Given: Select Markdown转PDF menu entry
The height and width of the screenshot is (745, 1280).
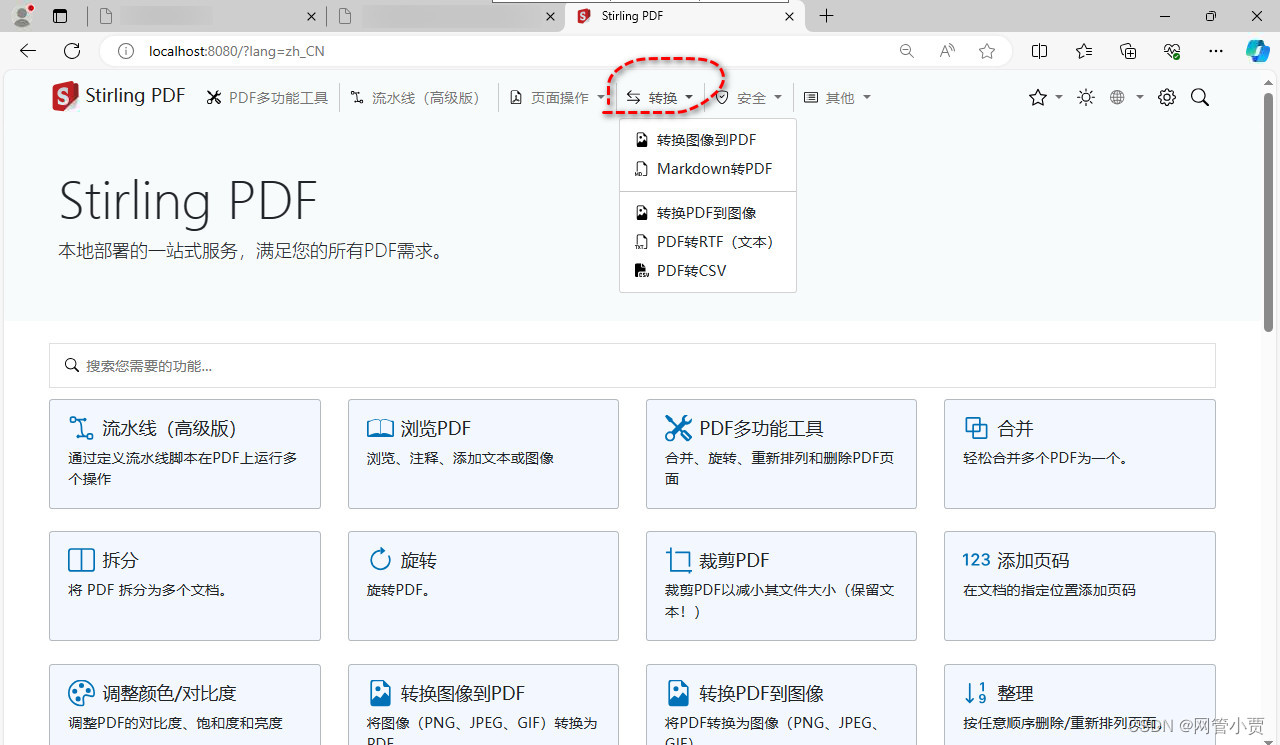Looking at the screenshot, I should pyautogui.click(x=708, y=169).
